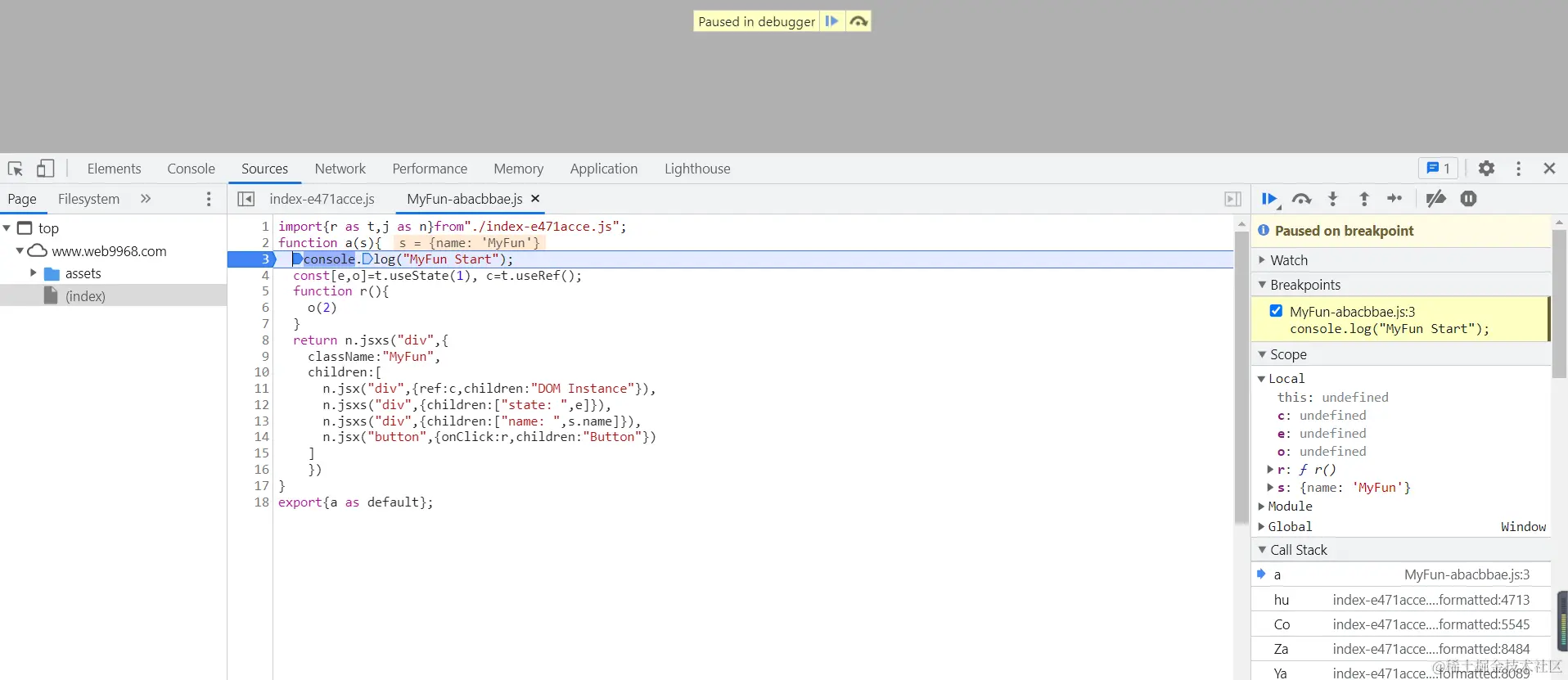Set breakpoint on line number 6
Image resolution: width=1568 pixels, height=680 pixels.
pos(264,308)
